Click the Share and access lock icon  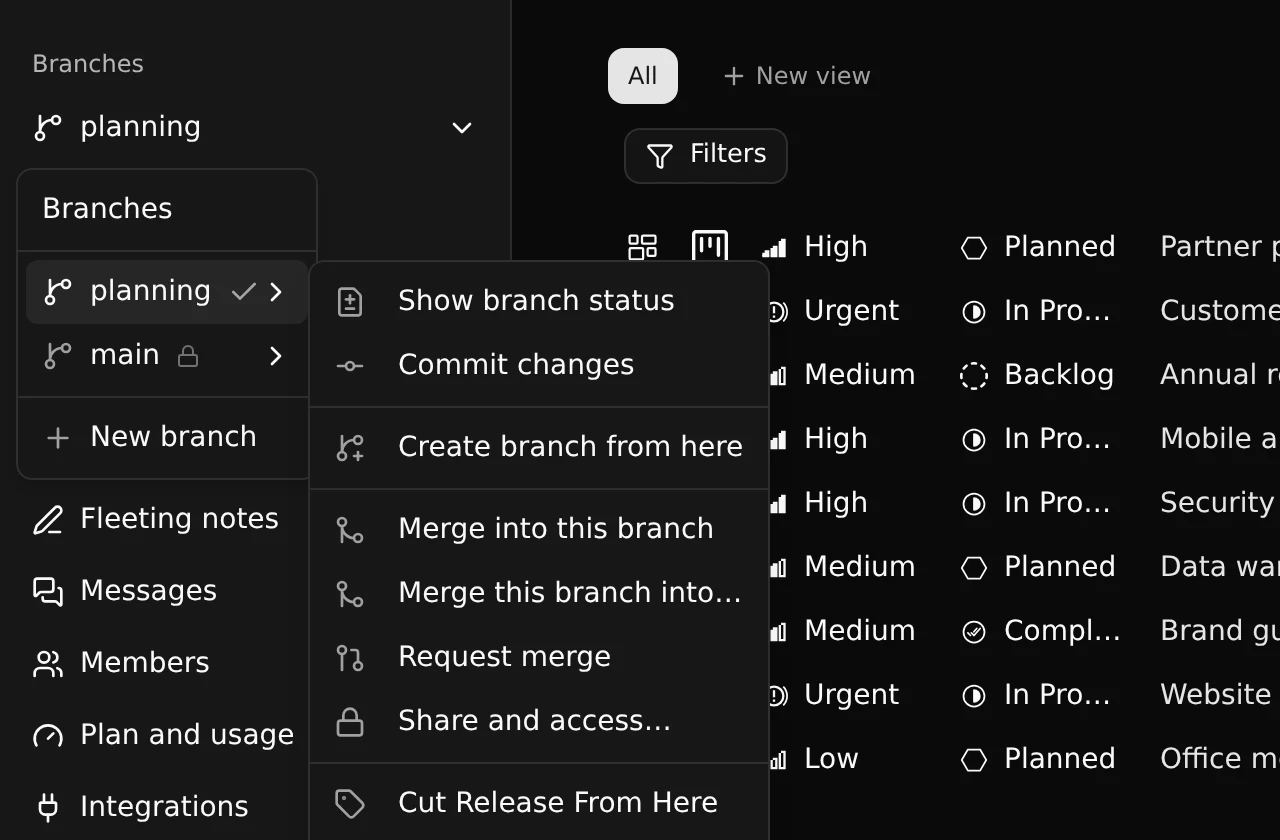(349, 721)
